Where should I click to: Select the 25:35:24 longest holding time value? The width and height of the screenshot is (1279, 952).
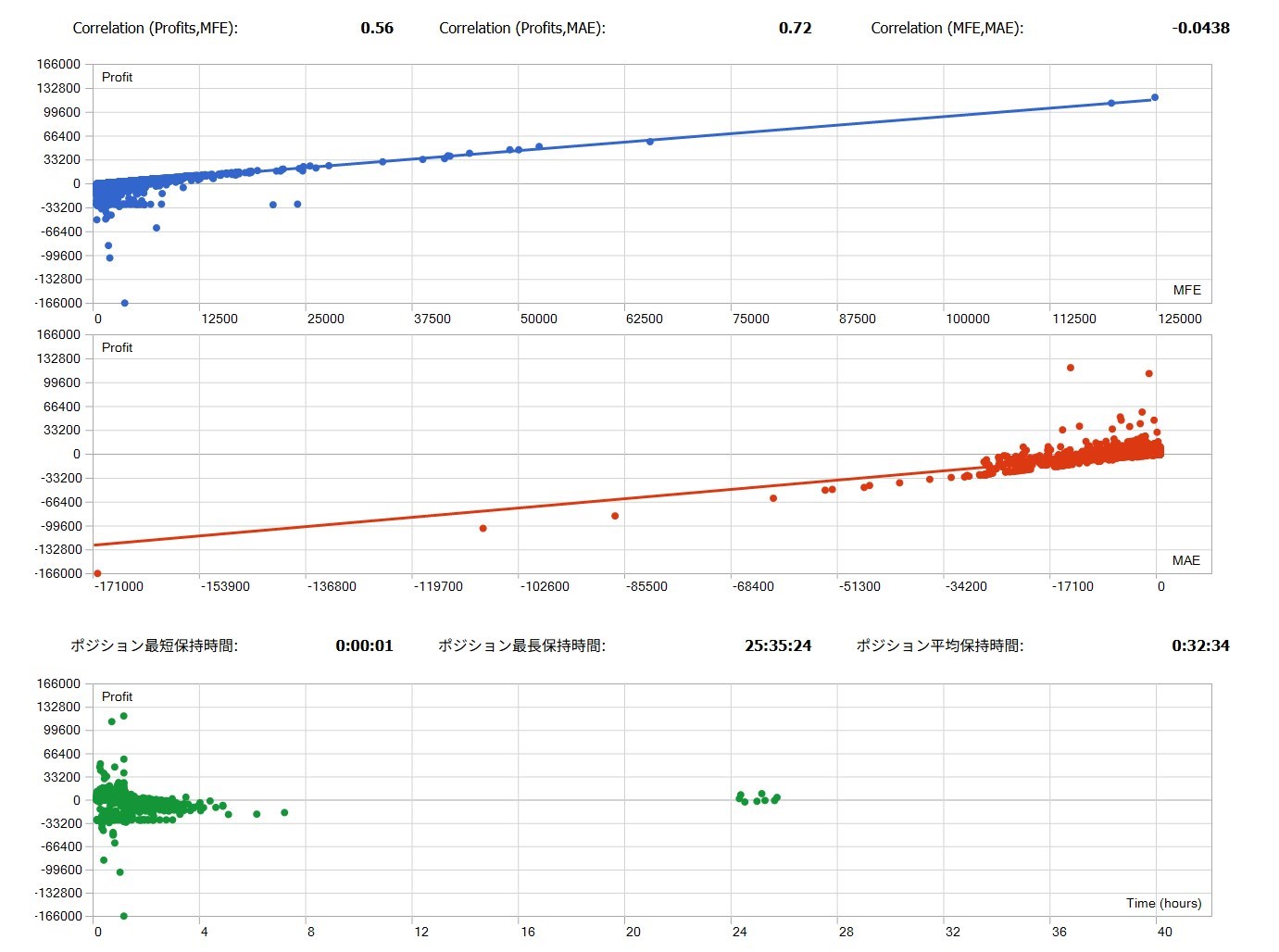pos(777,645)
